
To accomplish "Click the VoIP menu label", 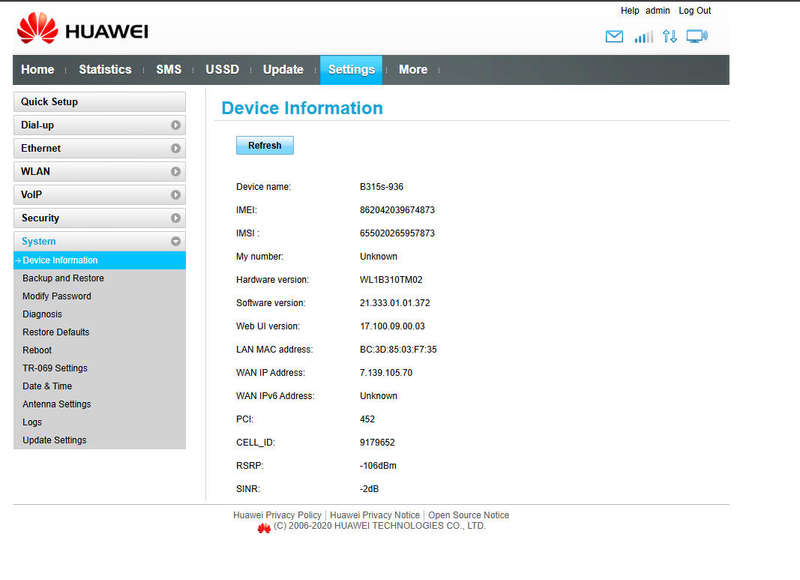I will pyautogui.click(x=31, y=195).
